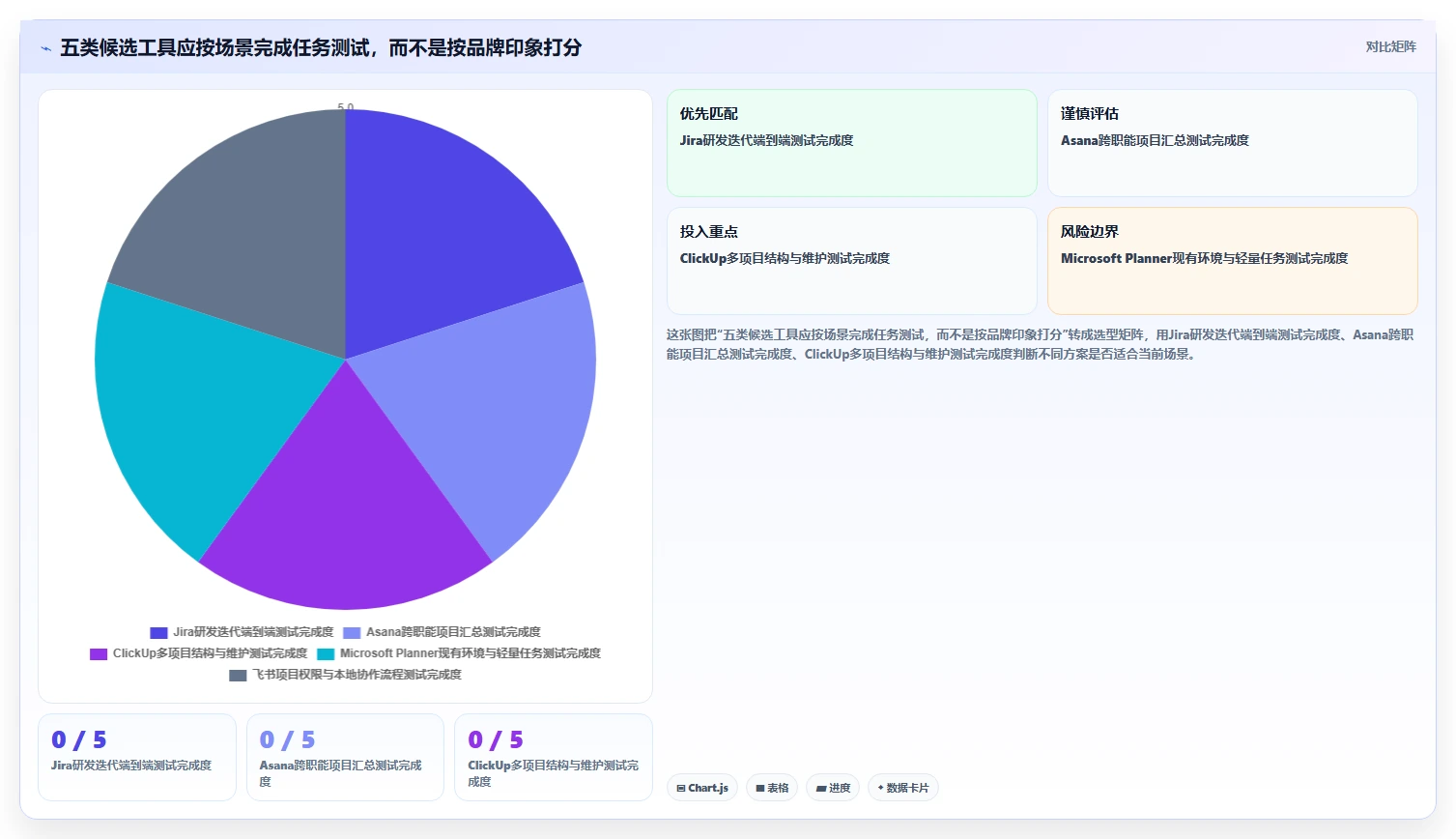Click the 表格 chip
The image size is (1456, 839).
tap(772, 788)
